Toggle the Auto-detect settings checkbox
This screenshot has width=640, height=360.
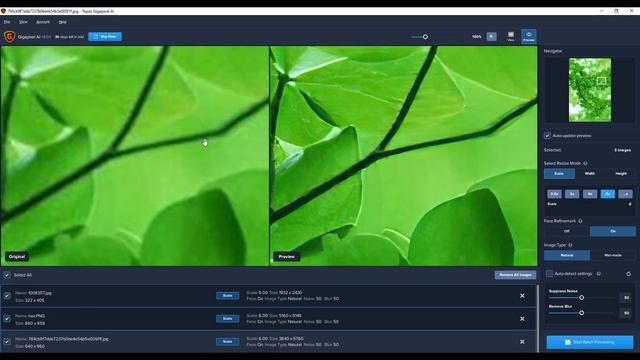coord(549,273)
